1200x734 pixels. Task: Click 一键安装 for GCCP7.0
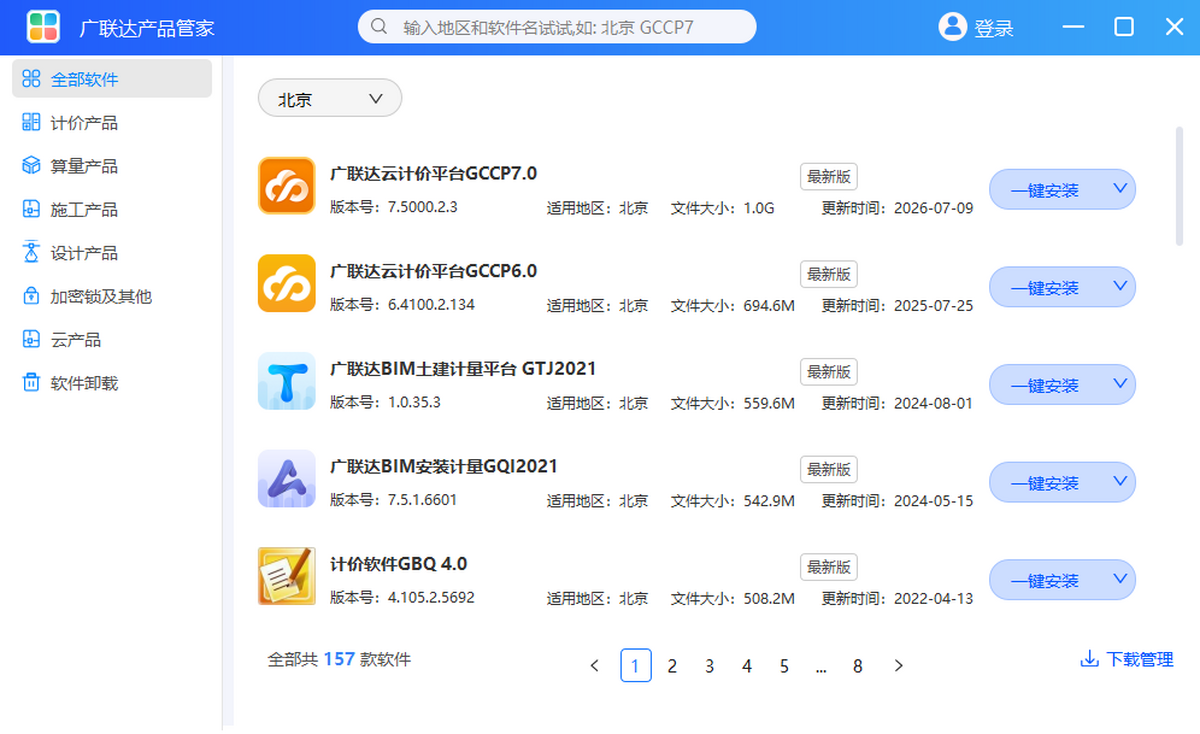click(x=1045, y=190)
